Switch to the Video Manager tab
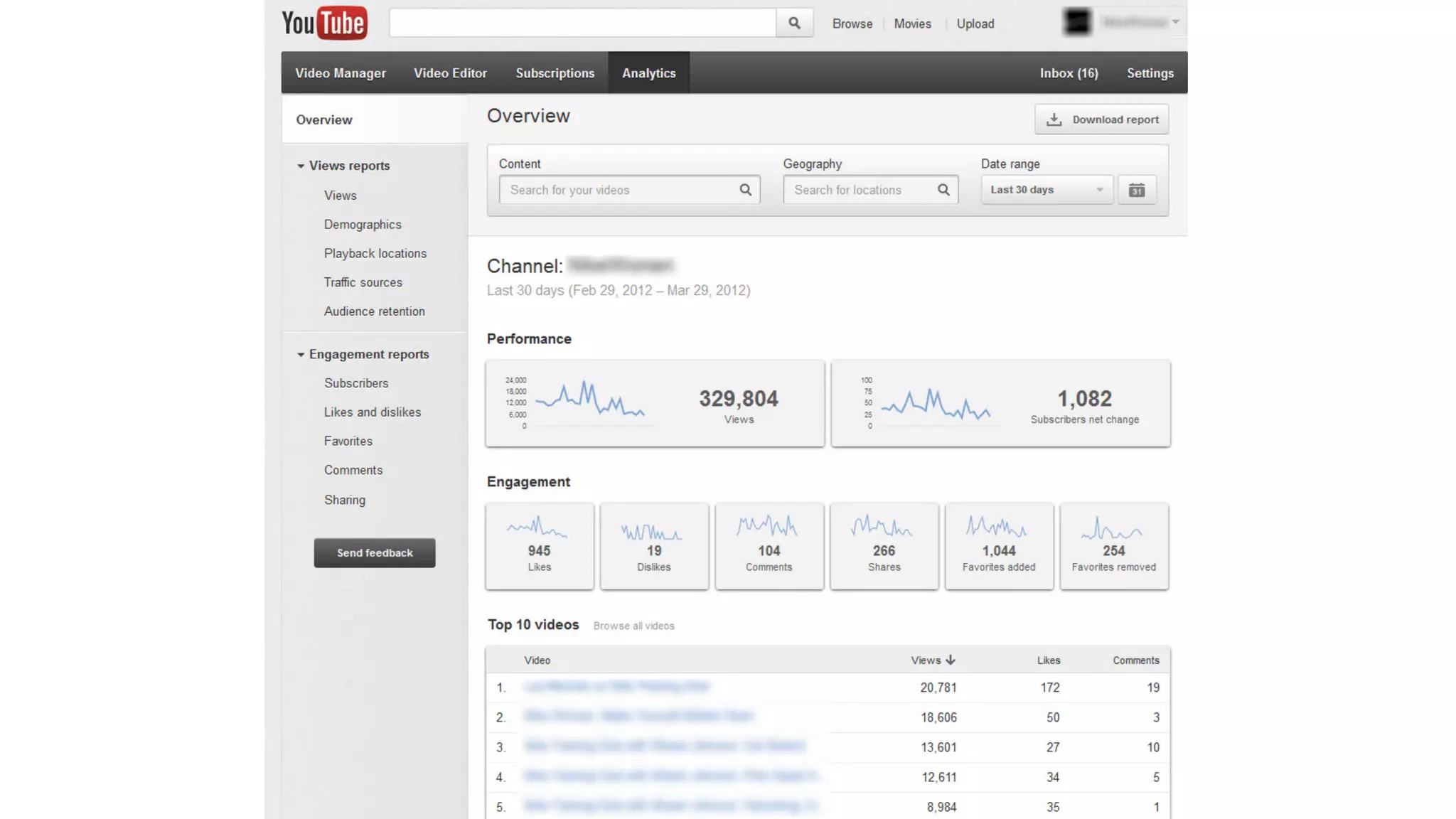Viewport: 1456px width, 819px height. coord(341,73)
